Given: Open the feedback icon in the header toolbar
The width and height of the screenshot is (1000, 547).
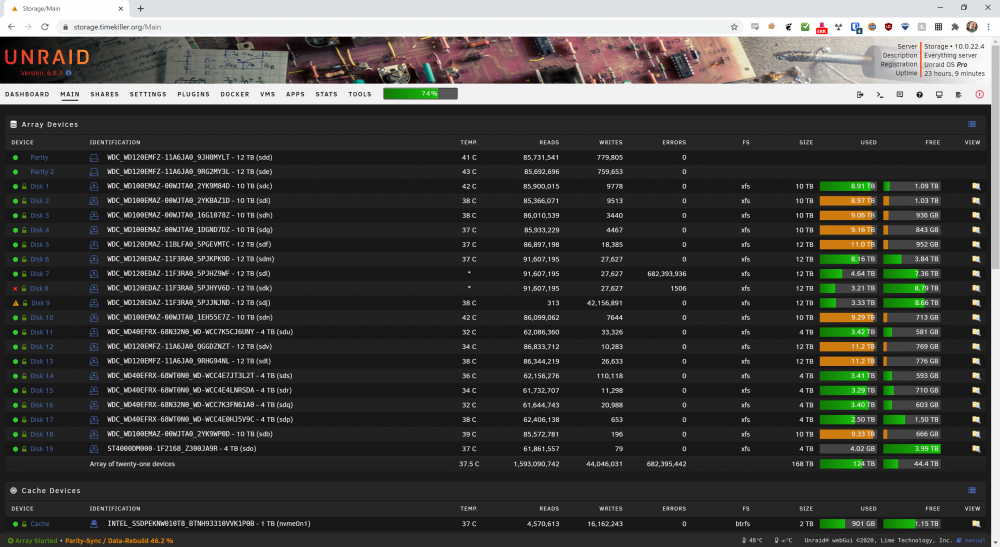Looking at the screenshot, I should [x=900, y=94].
